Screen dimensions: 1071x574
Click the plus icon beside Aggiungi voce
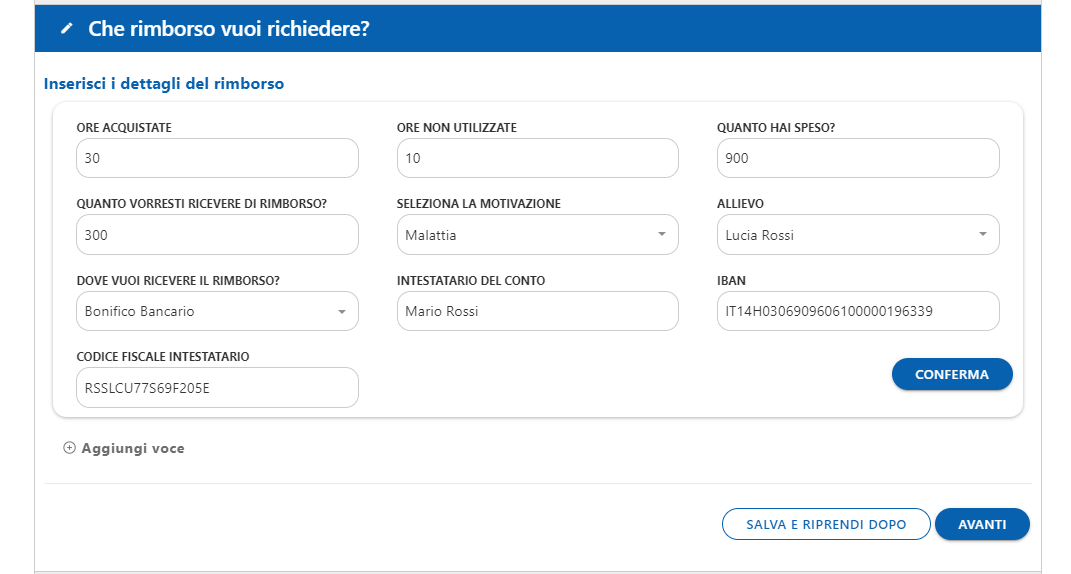[69, 448]
